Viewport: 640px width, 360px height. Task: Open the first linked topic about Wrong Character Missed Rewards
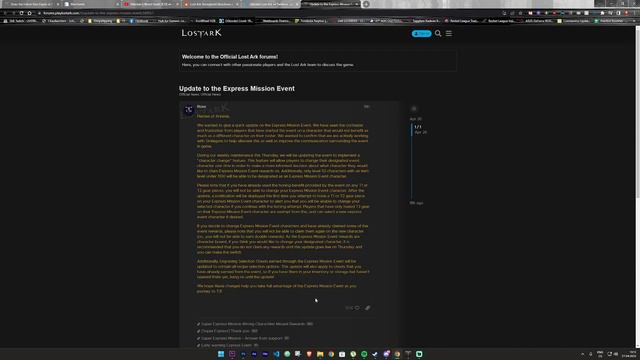coord(256,324)
